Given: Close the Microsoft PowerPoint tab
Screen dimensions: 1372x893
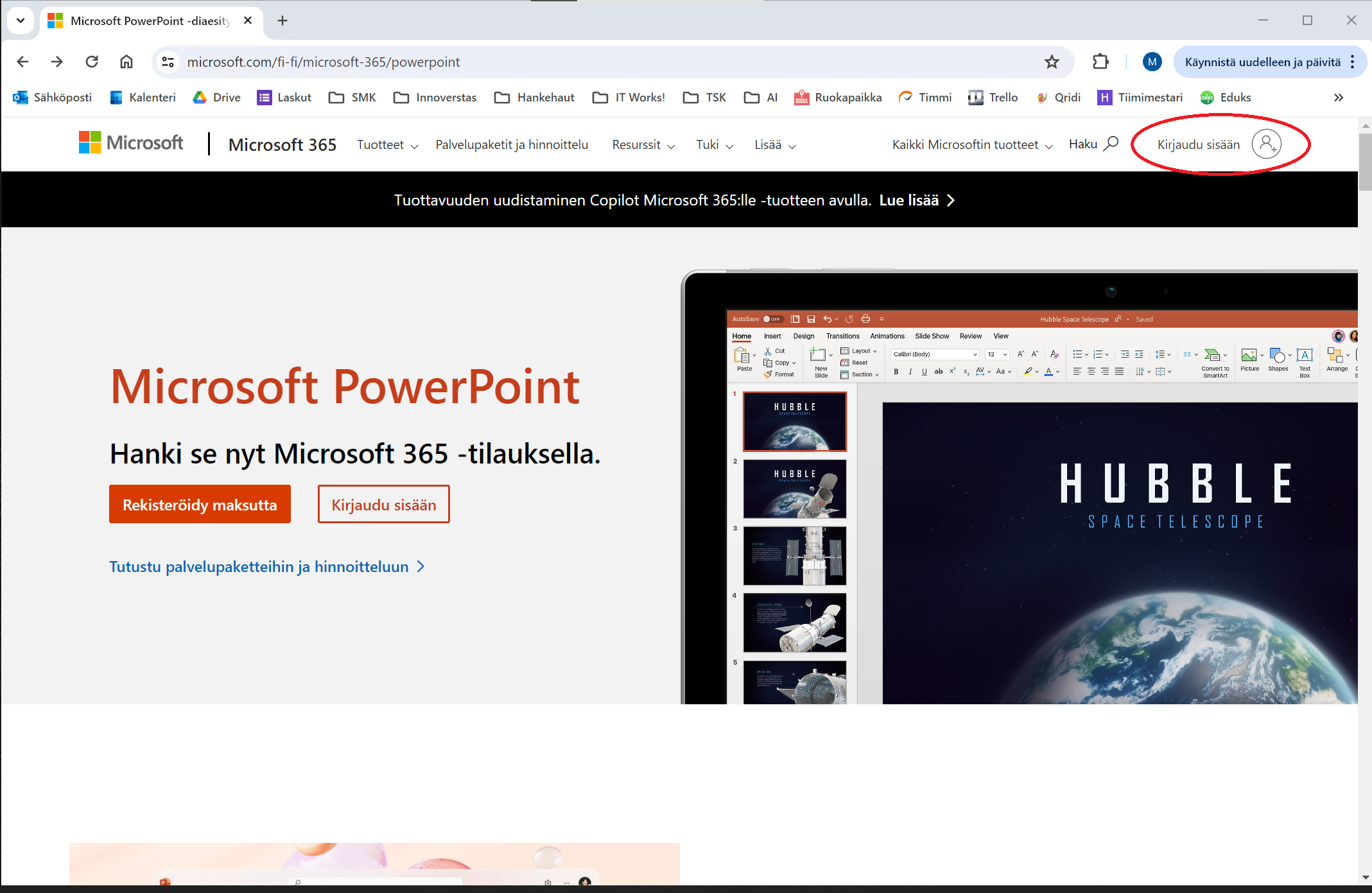Looking at the screenshot, I should (248, 21).
